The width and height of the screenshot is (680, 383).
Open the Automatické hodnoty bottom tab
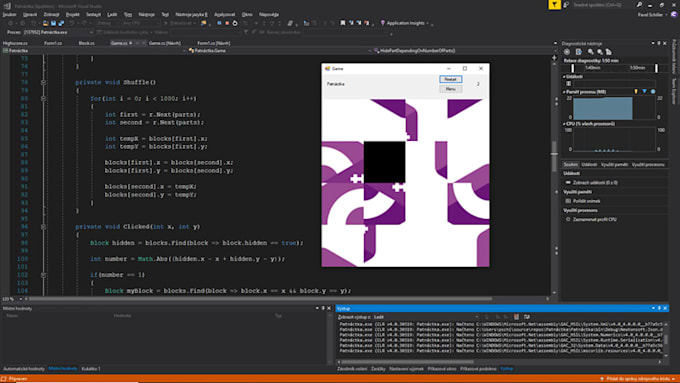24,369
